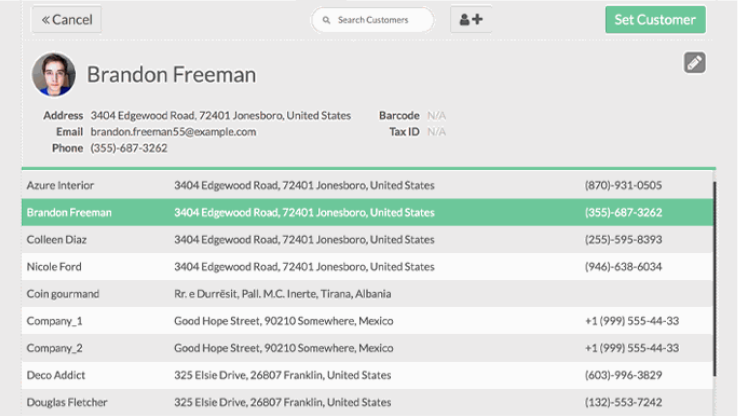Click the add new customer icon
Viewport: 738px width, 416px height.
click(472, 19)
